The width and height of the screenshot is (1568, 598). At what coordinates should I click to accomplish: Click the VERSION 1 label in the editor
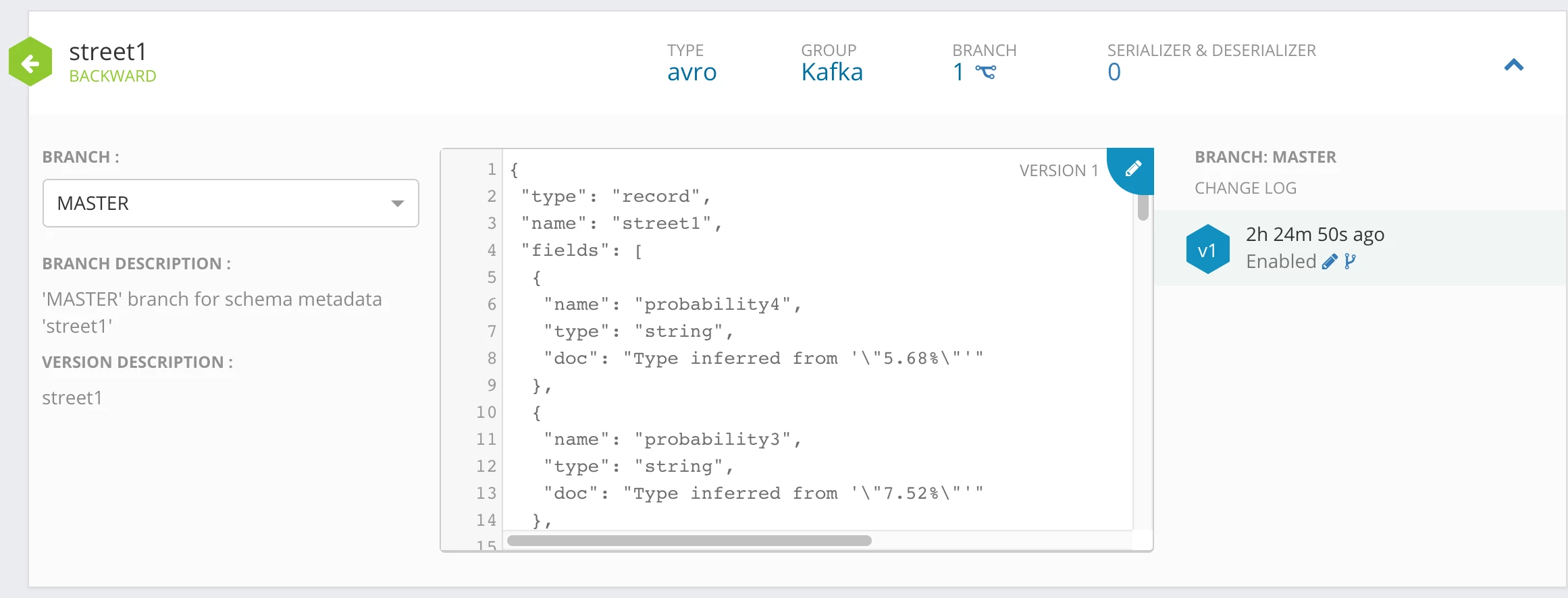(x=1059, y=171)
